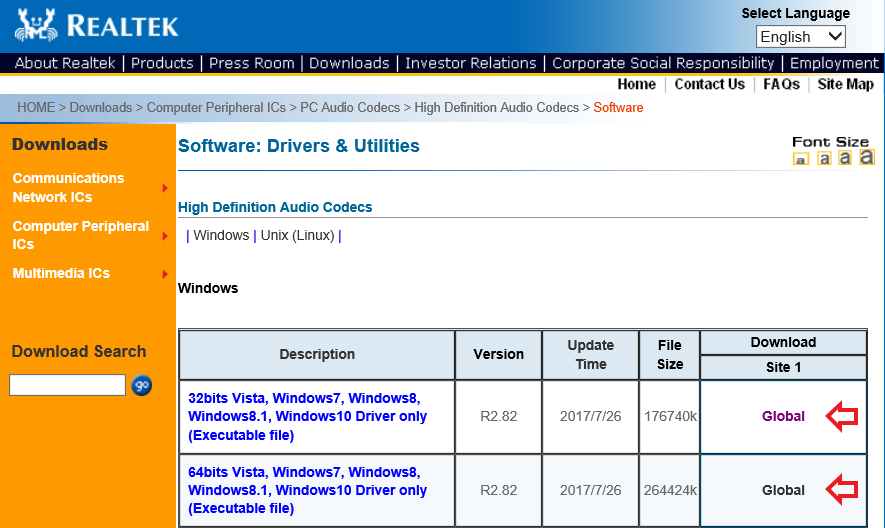Click the Software: Drivers & Utilities heading
The image size is (885, 528).
pos(299,146)
